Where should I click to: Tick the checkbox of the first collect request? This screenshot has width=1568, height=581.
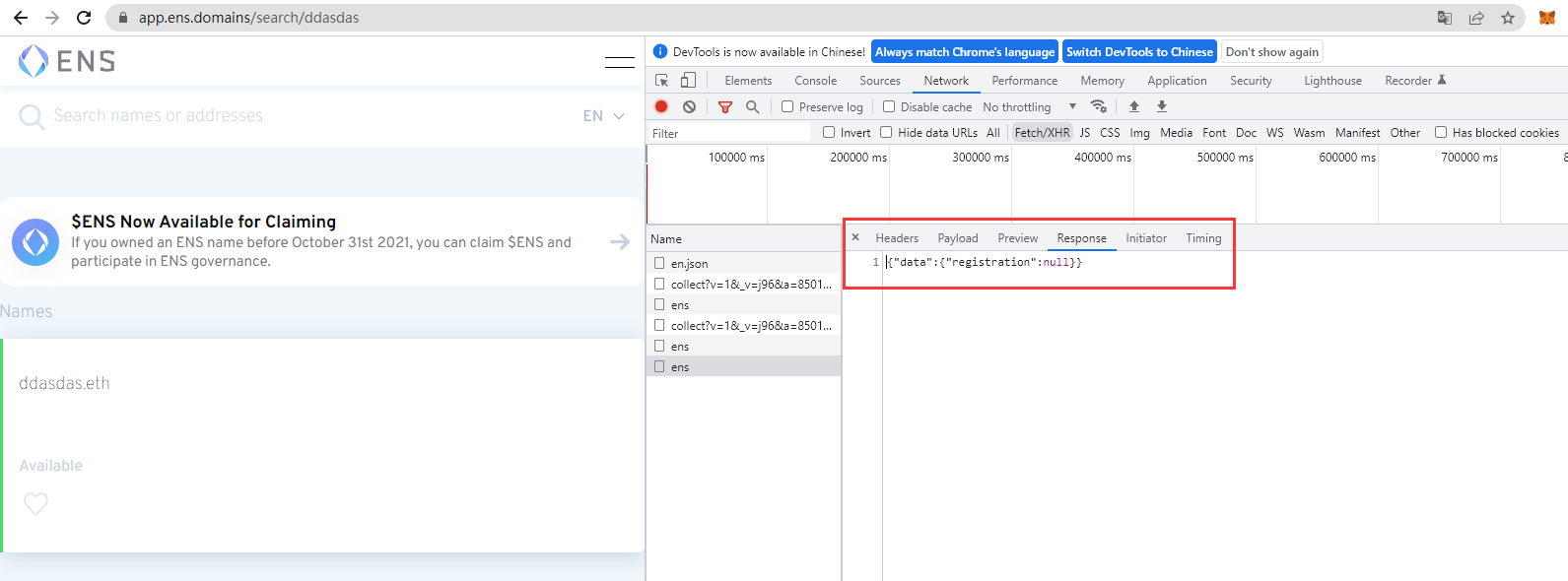tap(659, 284)
